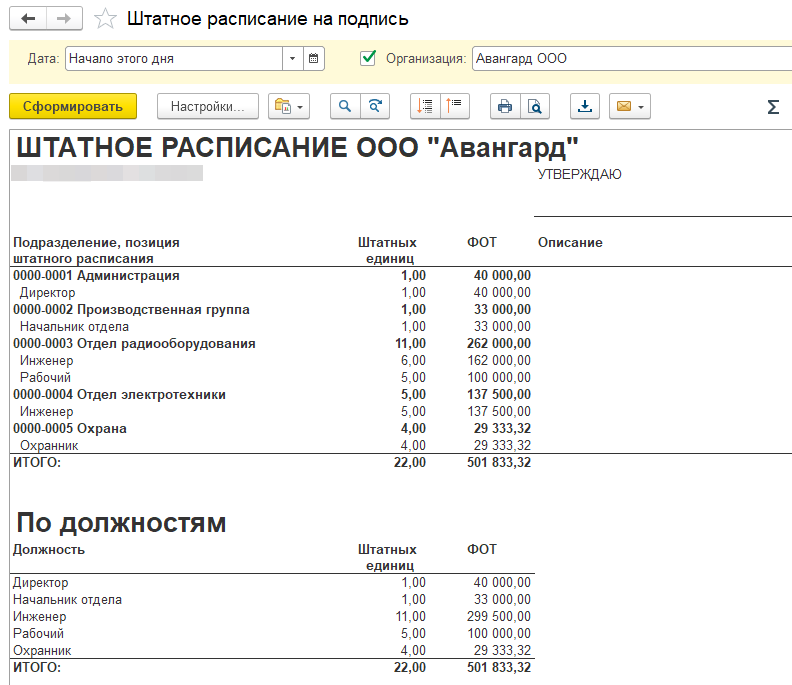The width and height of the screenshot is (792, 685).
Task: Click ФОТ value 262 000,00
Action: coord(499,344)
